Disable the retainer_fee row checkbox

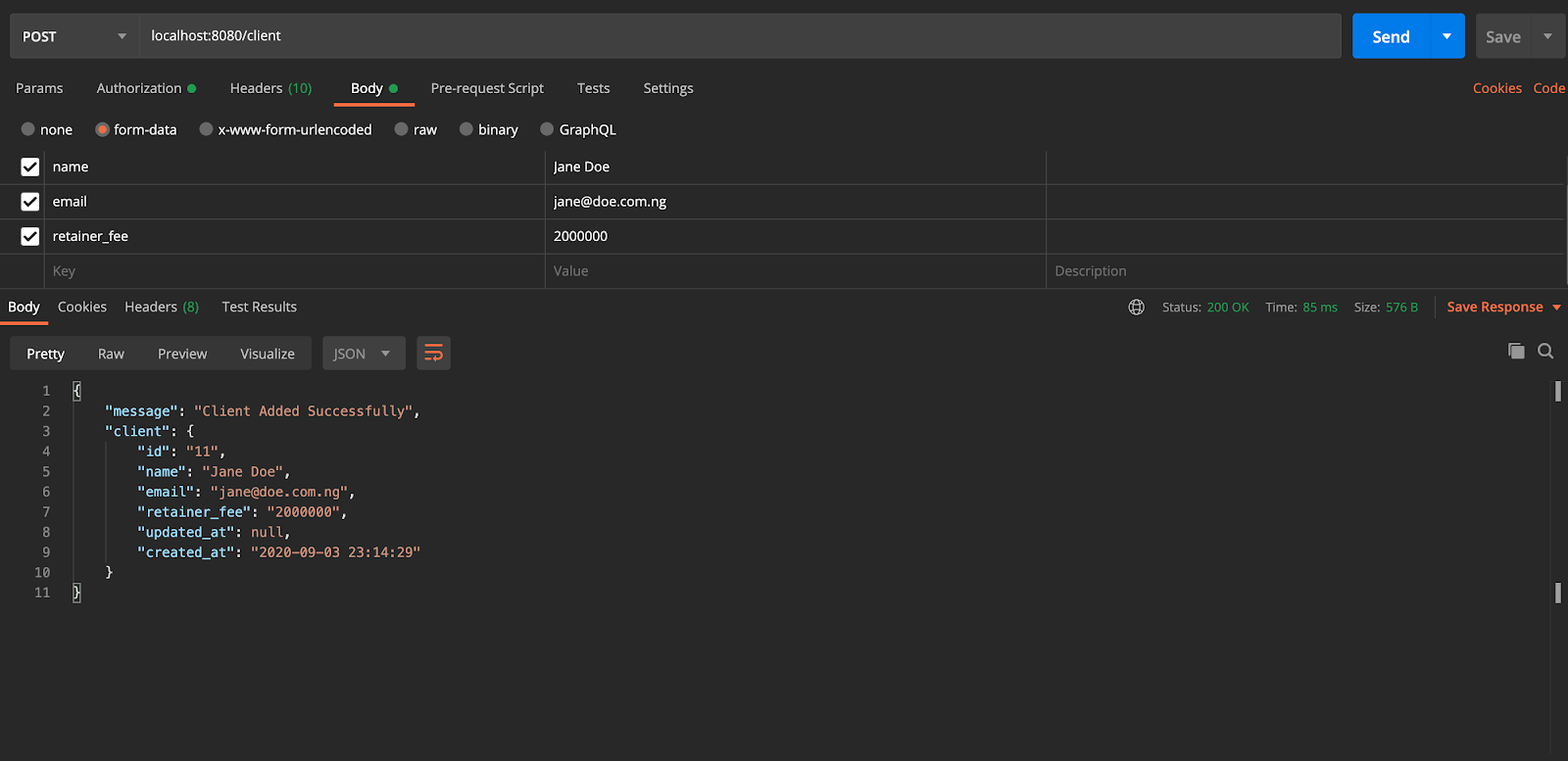(30, 236)
